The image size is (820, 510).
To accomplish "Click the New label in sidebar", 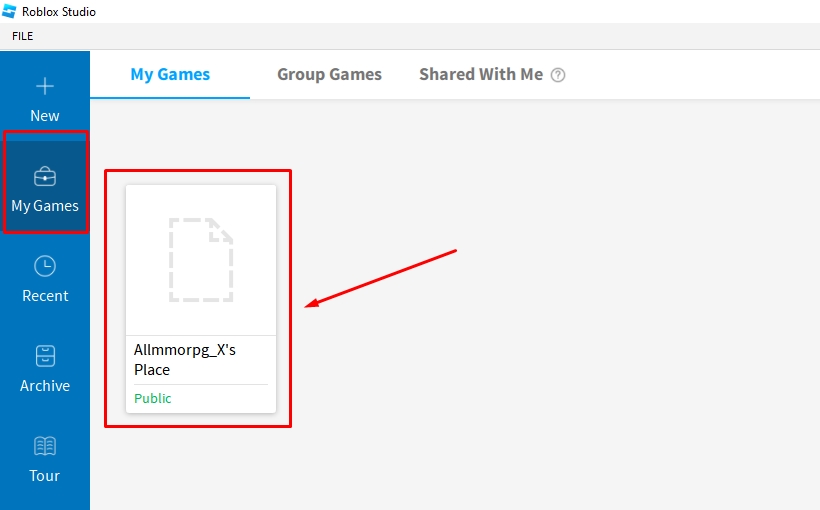I will (45, 116).
